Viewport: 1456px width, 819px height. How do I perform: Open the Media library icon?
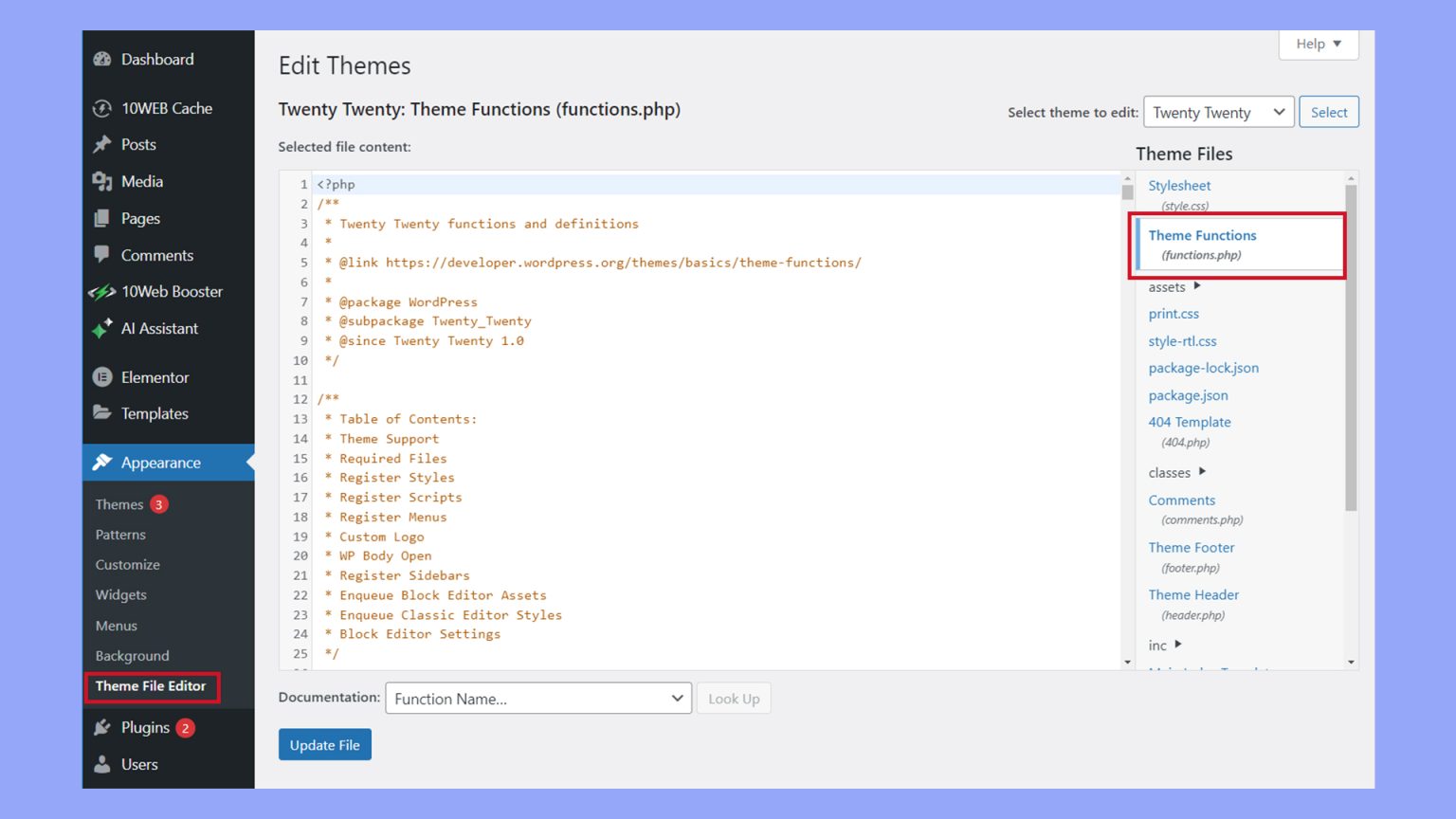pyautogui.click(x=102, y=181)
